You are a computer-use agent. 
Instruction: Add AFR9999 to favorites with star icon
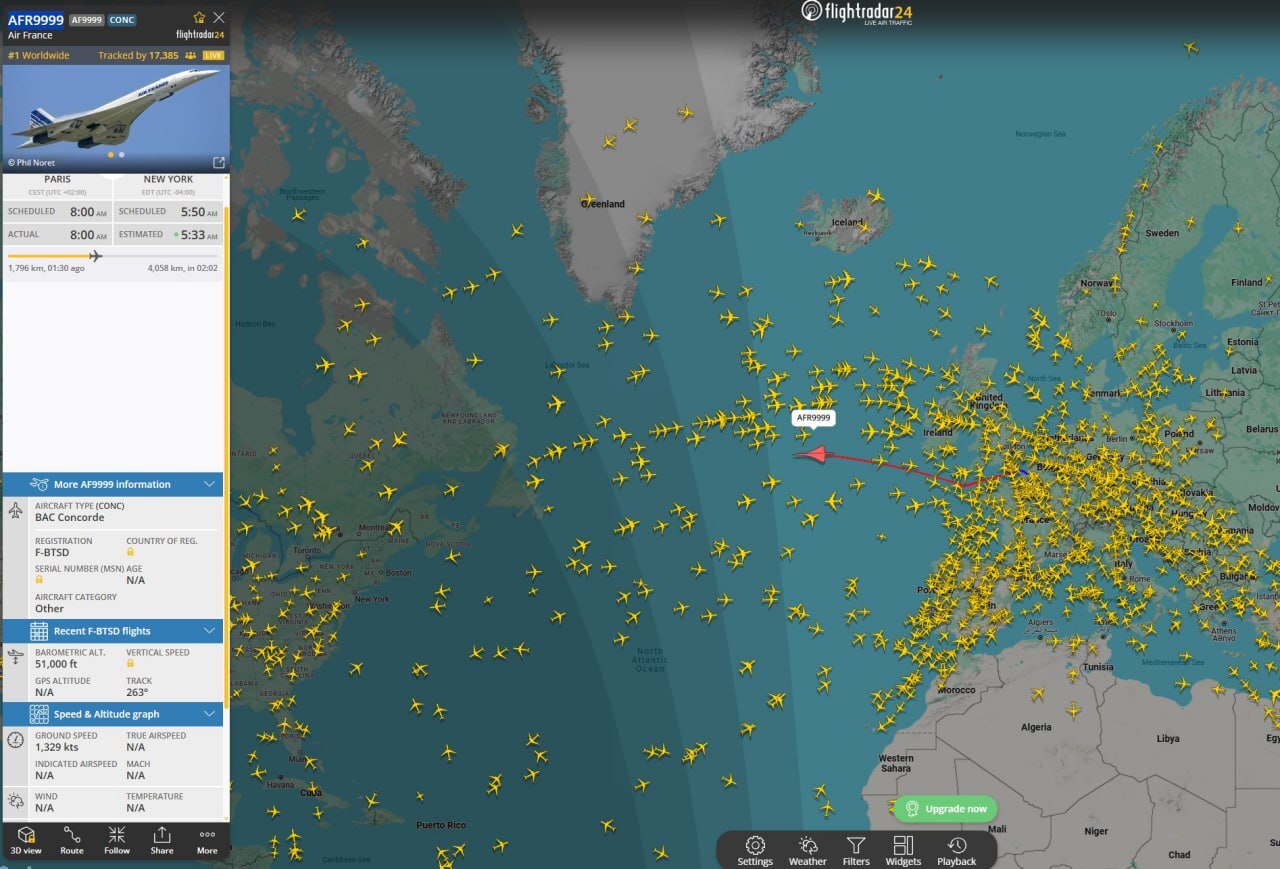(199, 17)
